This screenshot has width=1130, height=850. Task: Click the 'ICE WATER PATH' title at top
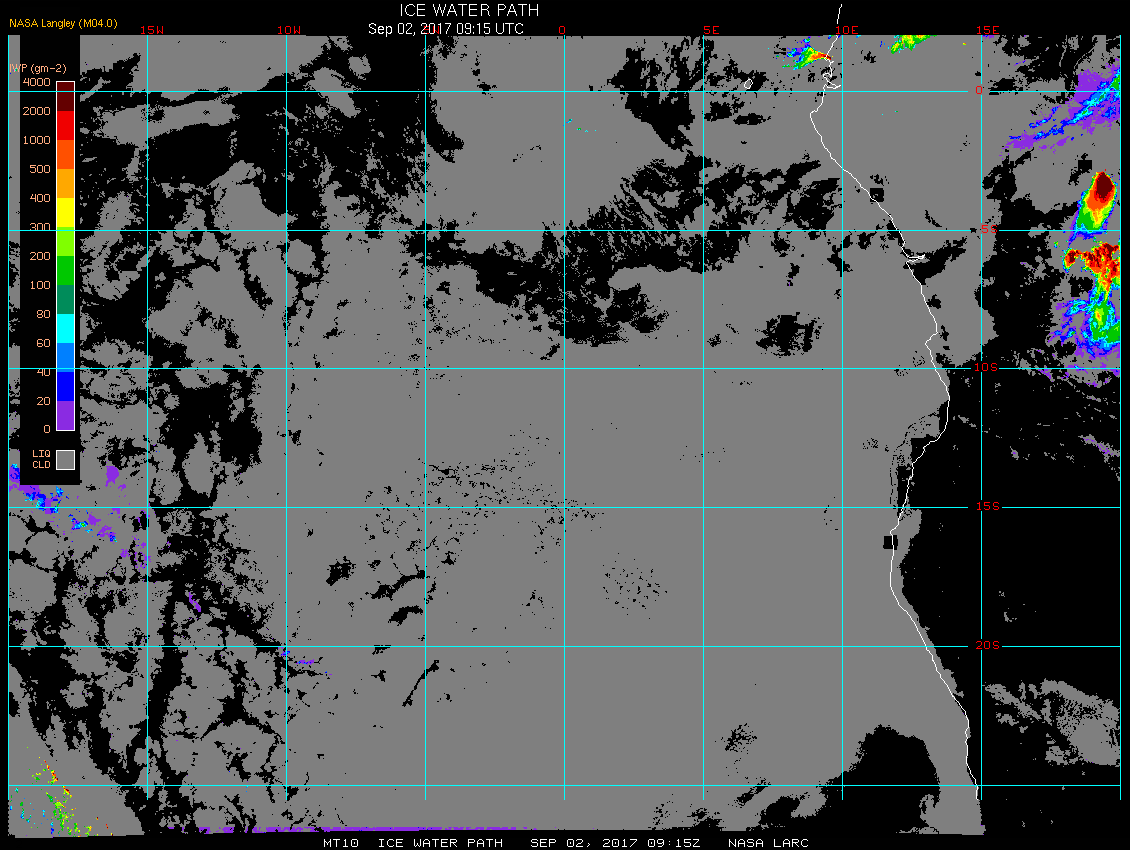point(469,10)
